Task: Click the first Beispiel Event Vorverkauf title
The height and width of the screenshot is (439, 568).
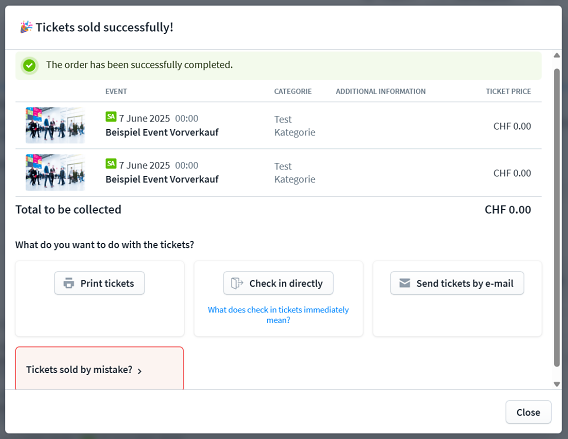Action: tap(162, 133)
